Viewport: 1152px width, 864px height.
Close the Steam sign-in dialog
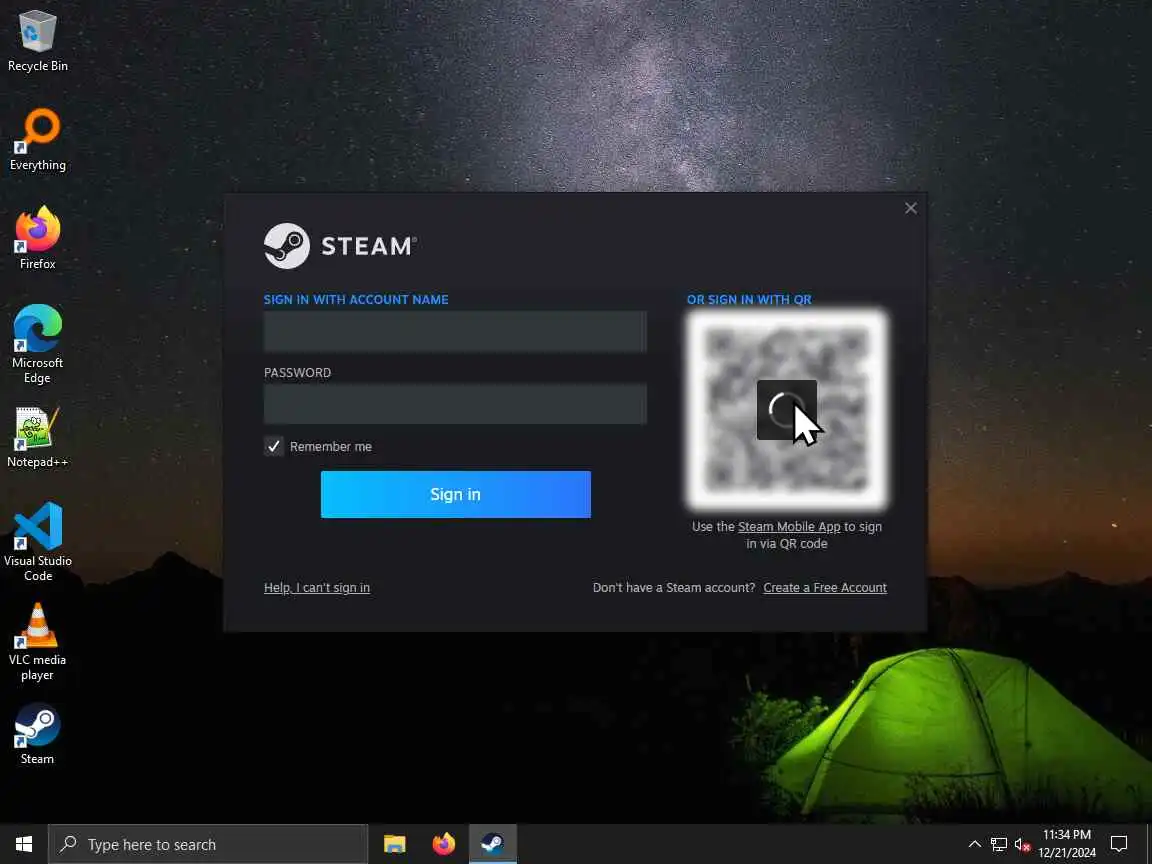tap(911, 209)
